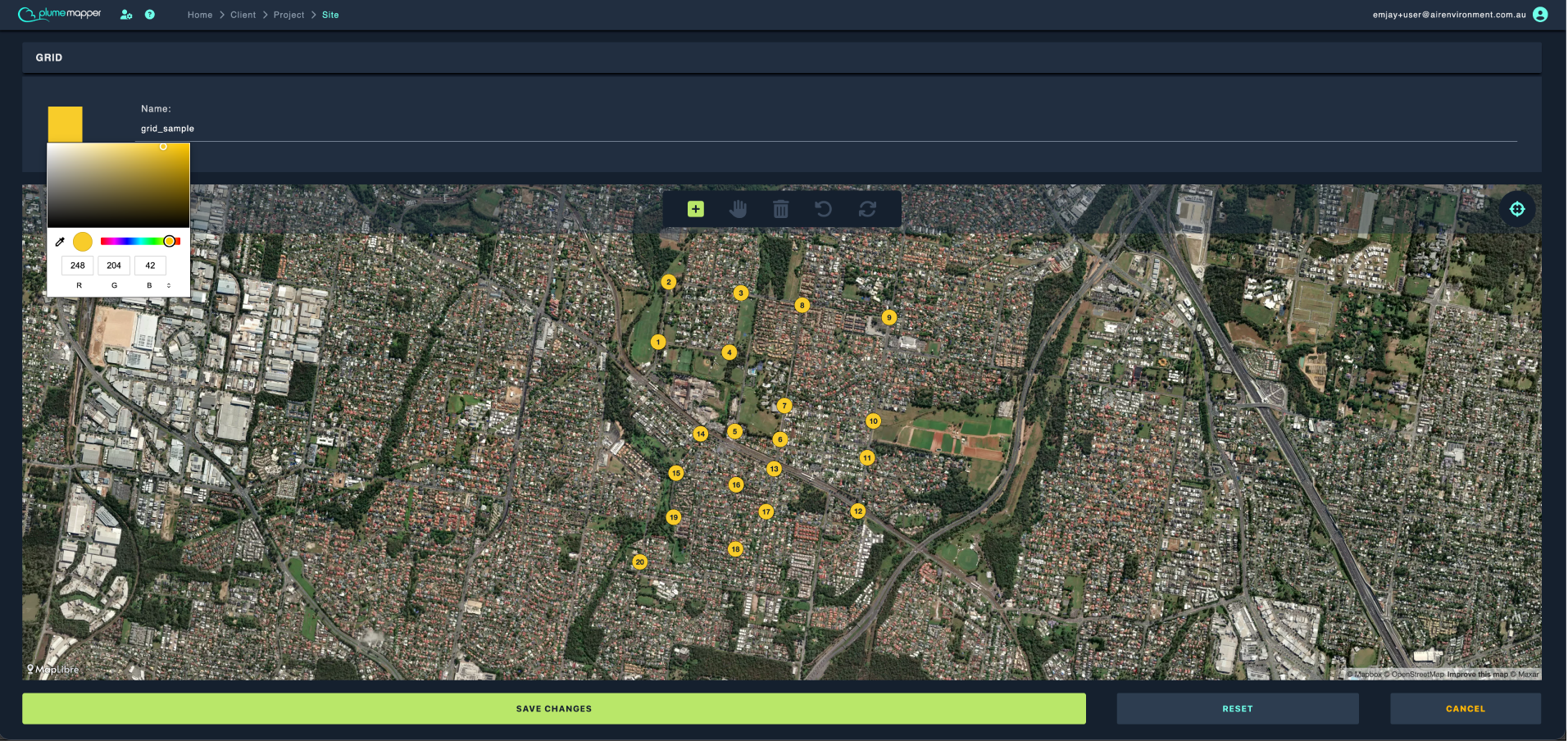Click the B value field

tap(150, 266)
